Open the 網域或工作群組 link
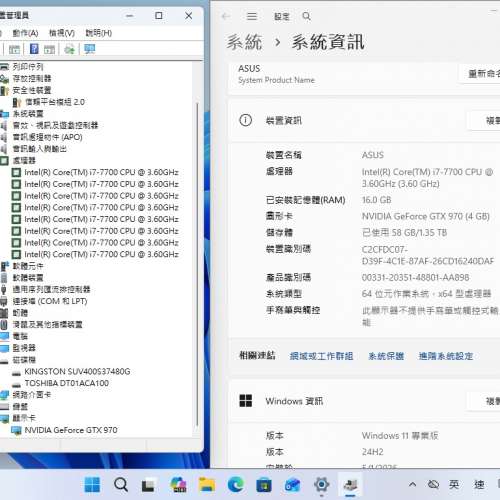This screenshot has height=500, width=500. coord(321,356)
